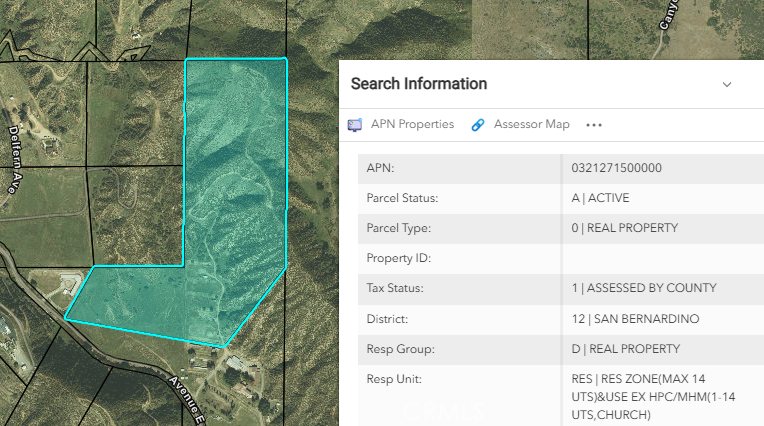Open the Assessor Map link

click(x=531, y=125)
